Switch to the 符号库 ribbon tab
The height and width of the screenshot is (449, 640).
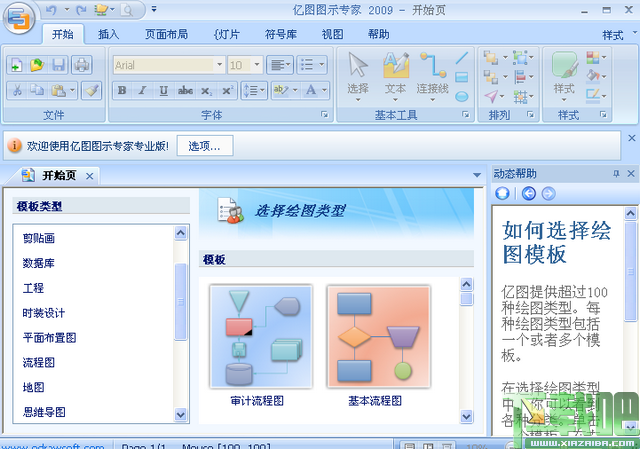pos(281,34)
